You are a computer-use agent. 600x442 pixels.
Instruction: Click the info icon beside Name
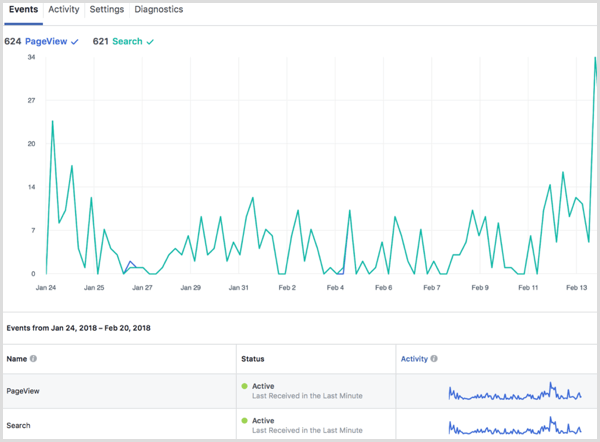coord(33,359)
